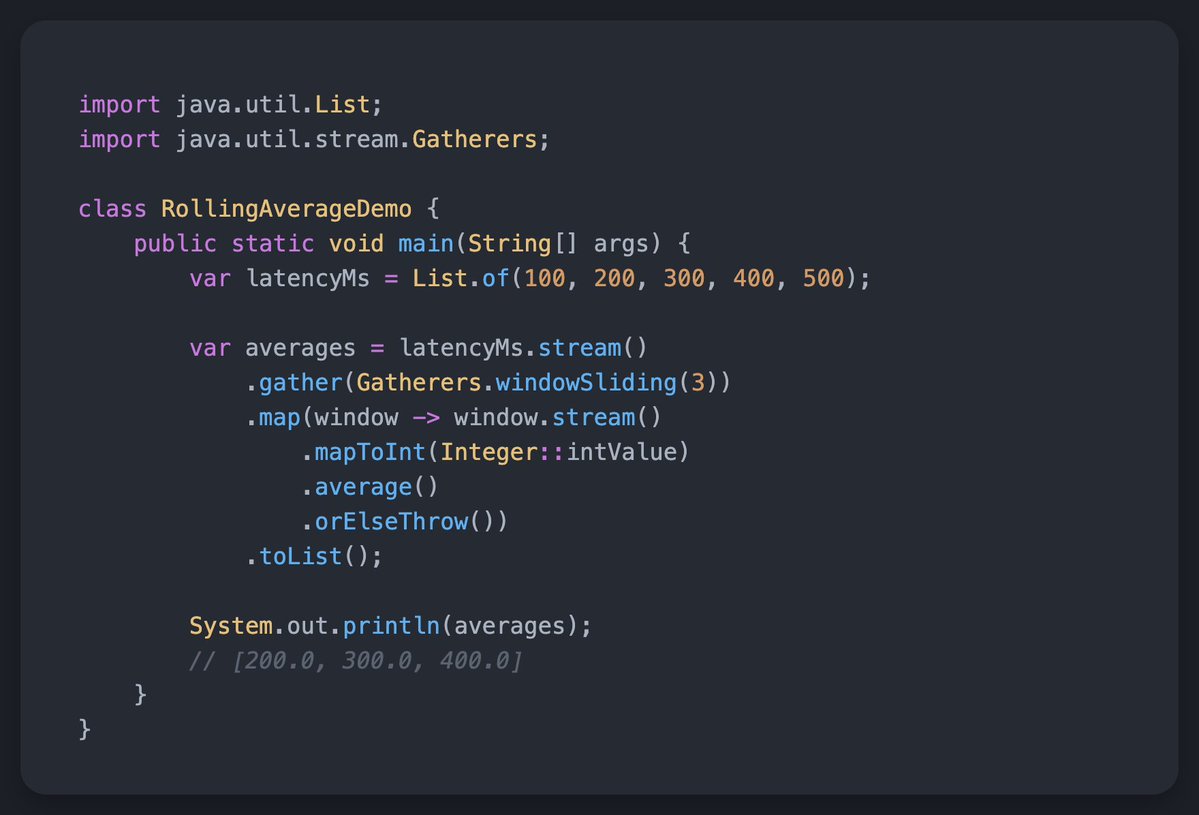Click the 'public' keyword

(175, 243)
